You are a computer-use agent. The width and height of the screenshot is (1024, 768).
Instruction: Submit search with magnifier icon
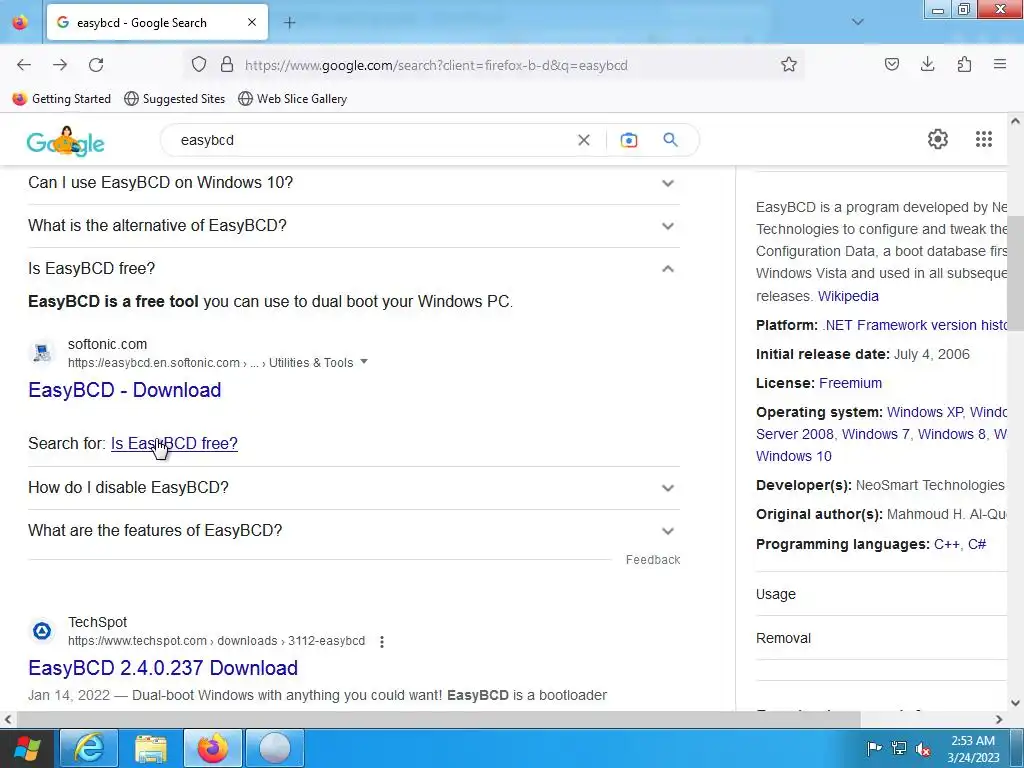[x=670, y=140]
